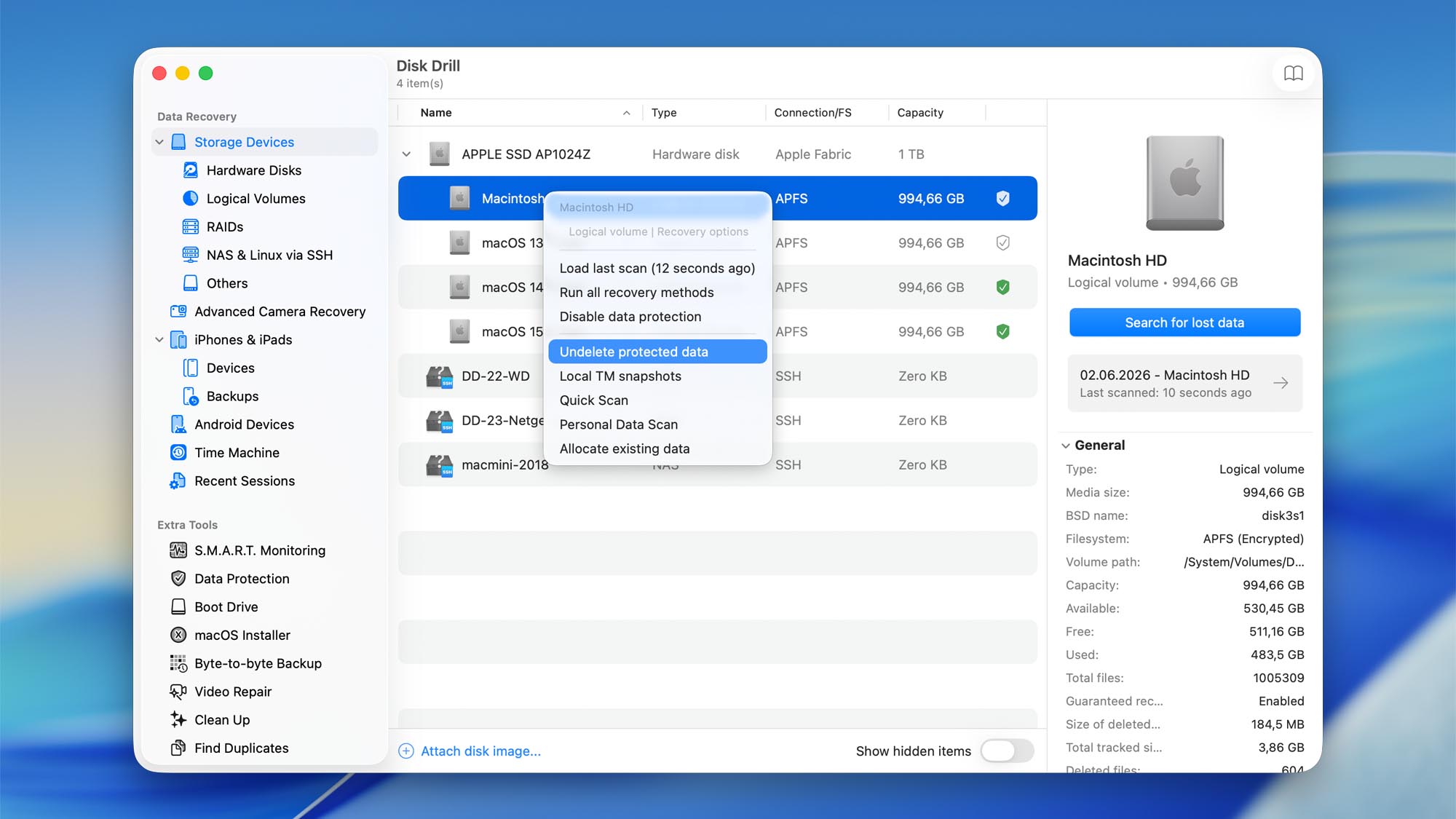Open Boot Drive icon

[178, 607]
